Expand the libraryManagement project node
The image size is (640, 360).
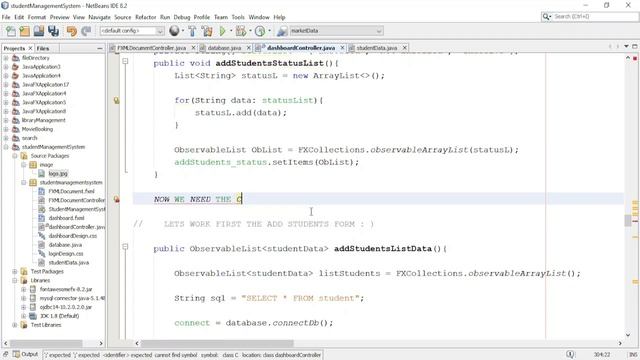pos(6,120)
